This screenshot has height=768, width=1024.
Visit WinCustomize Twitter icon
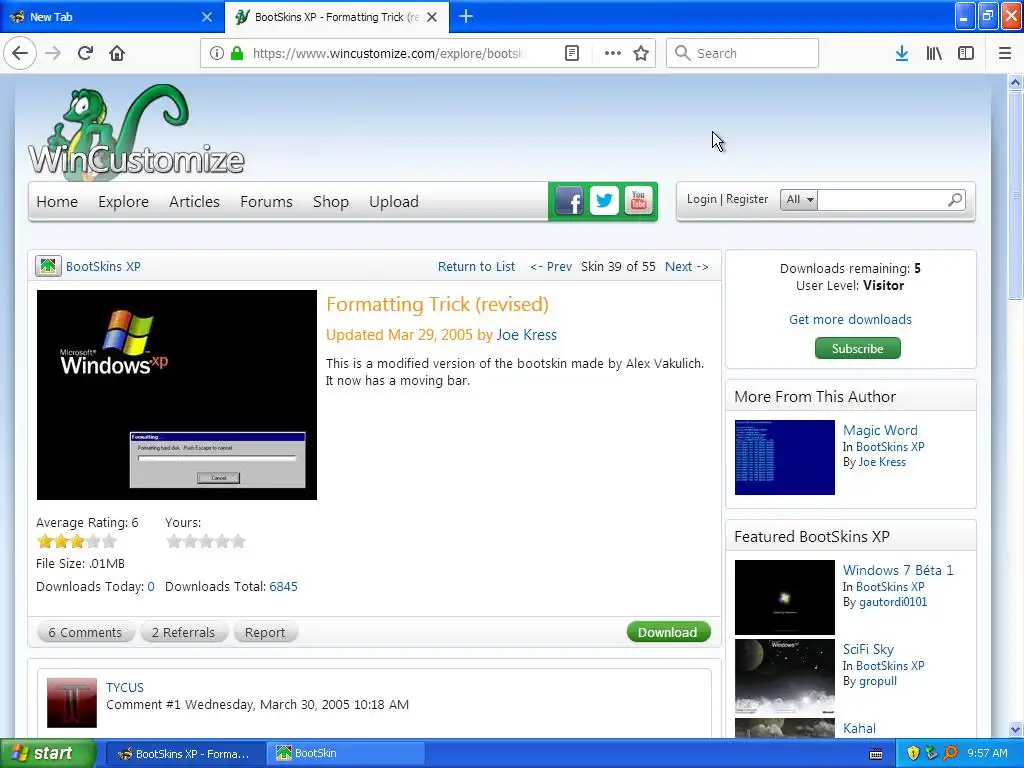604,201
